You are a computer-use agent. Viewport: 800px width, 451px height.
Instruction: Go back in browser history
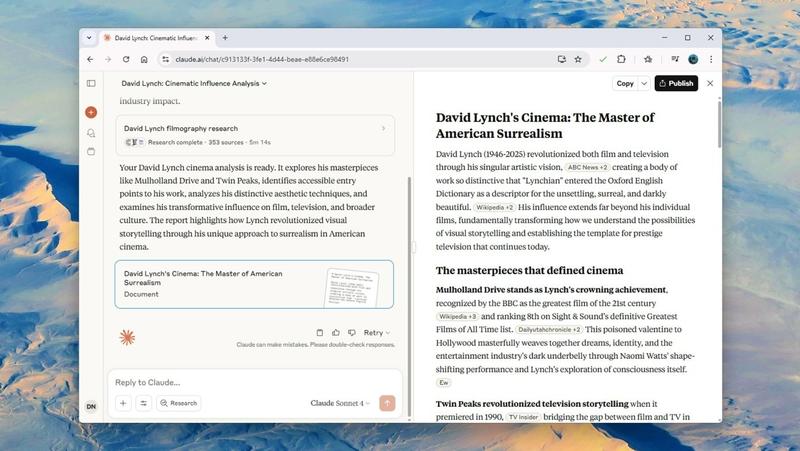[x=90, y=59]
